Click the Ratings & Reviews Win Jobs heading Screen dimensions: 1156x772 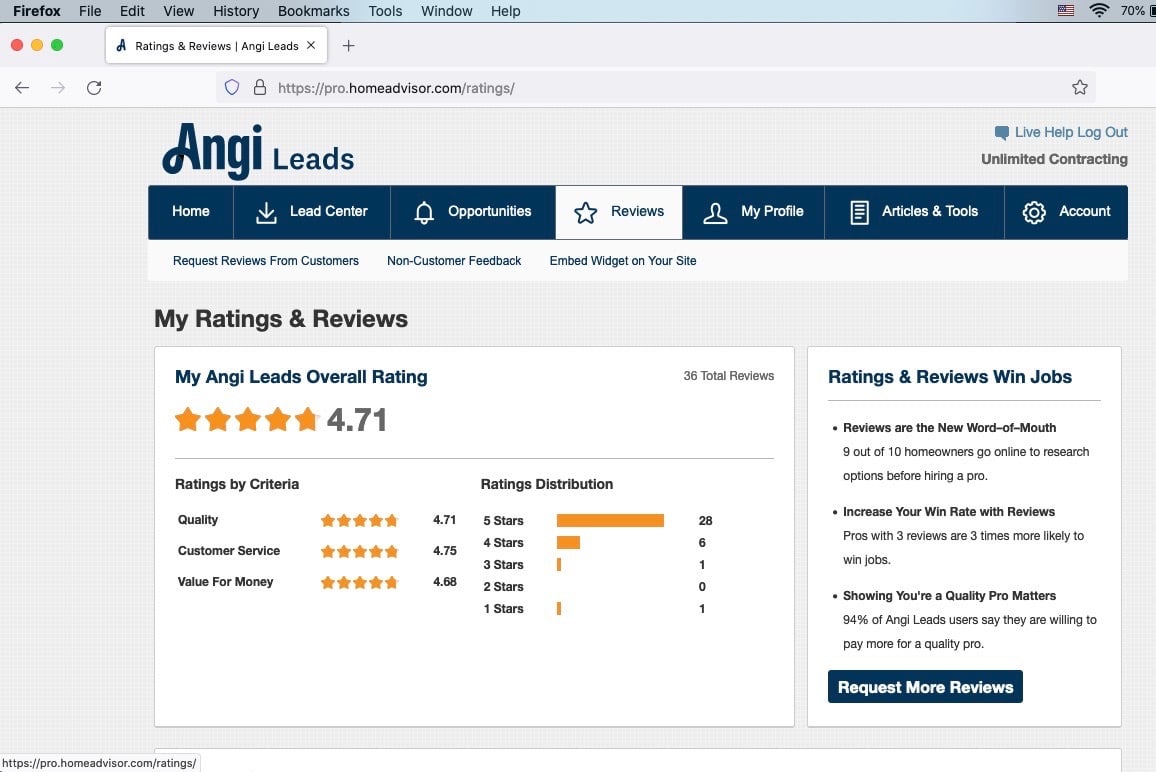[950, 377]
